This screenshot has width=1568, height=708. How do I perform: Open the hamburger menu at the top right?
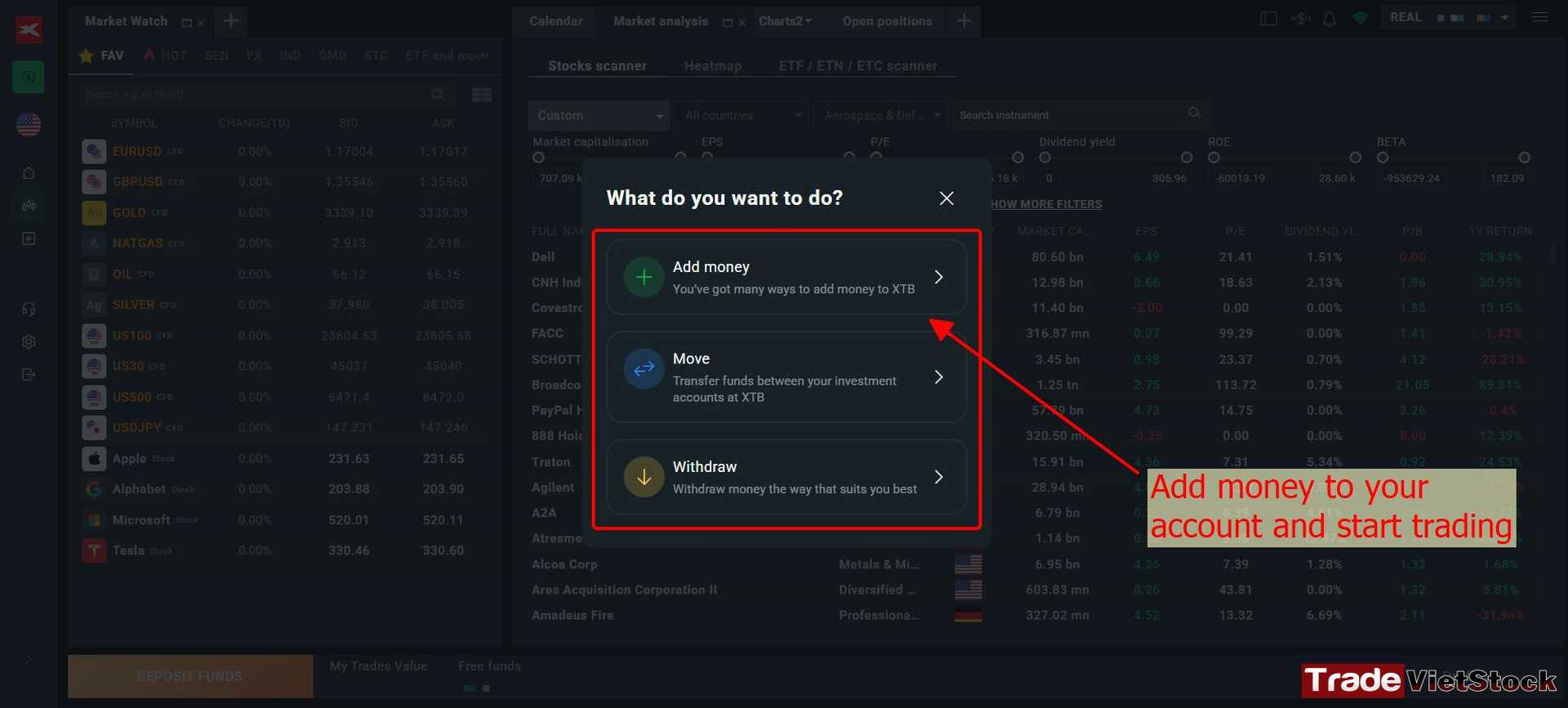tap(1540, 17)
